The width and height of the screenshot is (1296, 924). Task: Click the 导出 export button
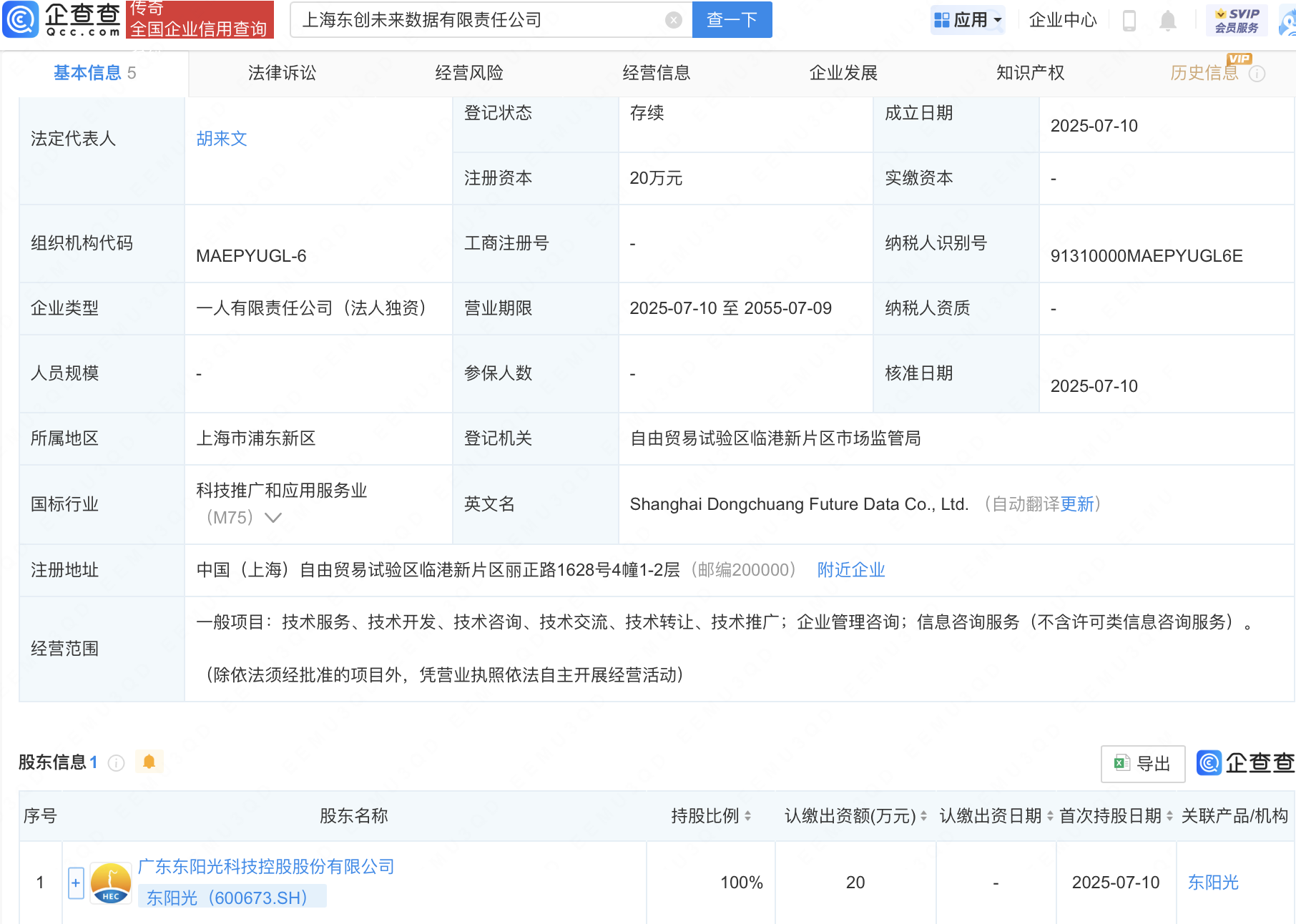1143,764
